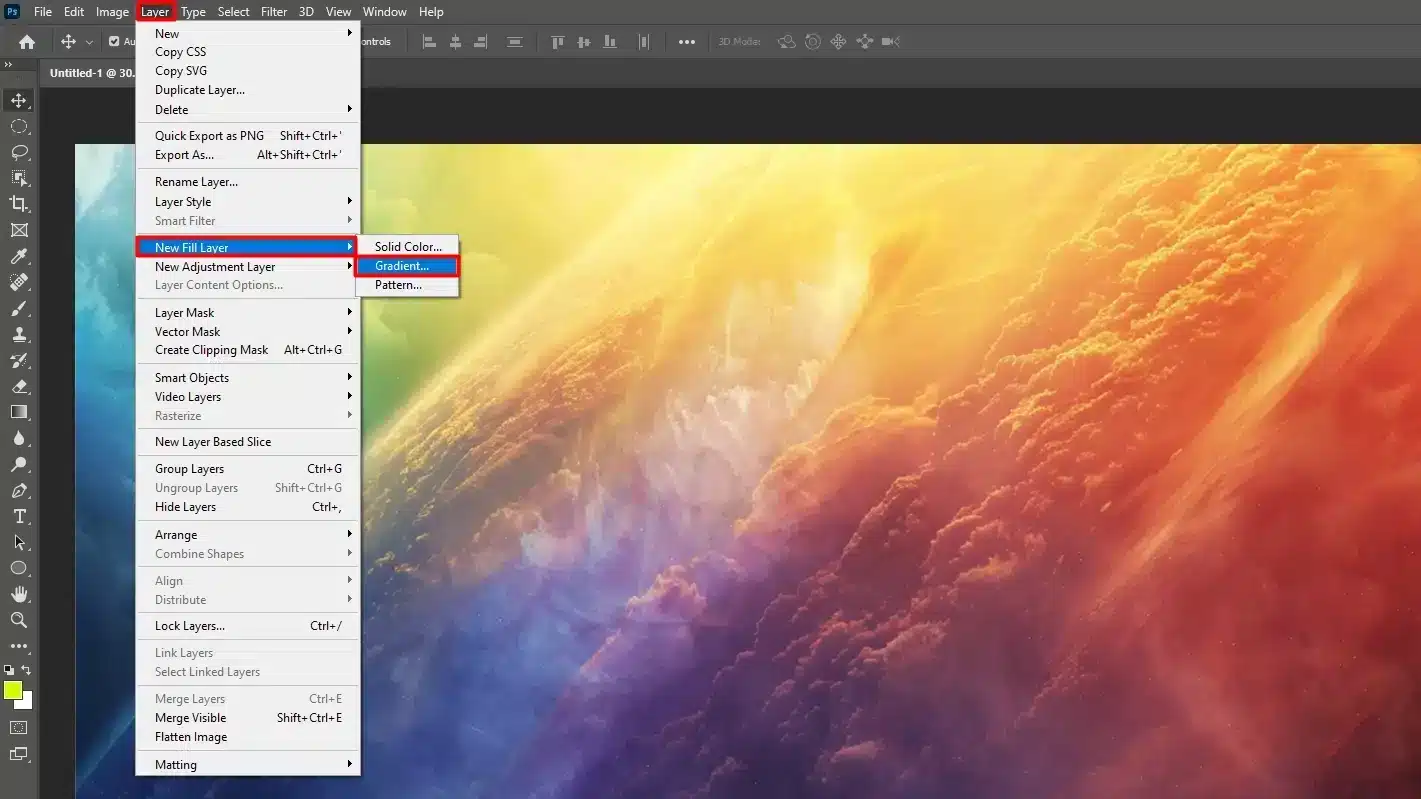Select the Clone Stamp tool
Viewport: 1421px width, 799px height.
pos(19,334)
